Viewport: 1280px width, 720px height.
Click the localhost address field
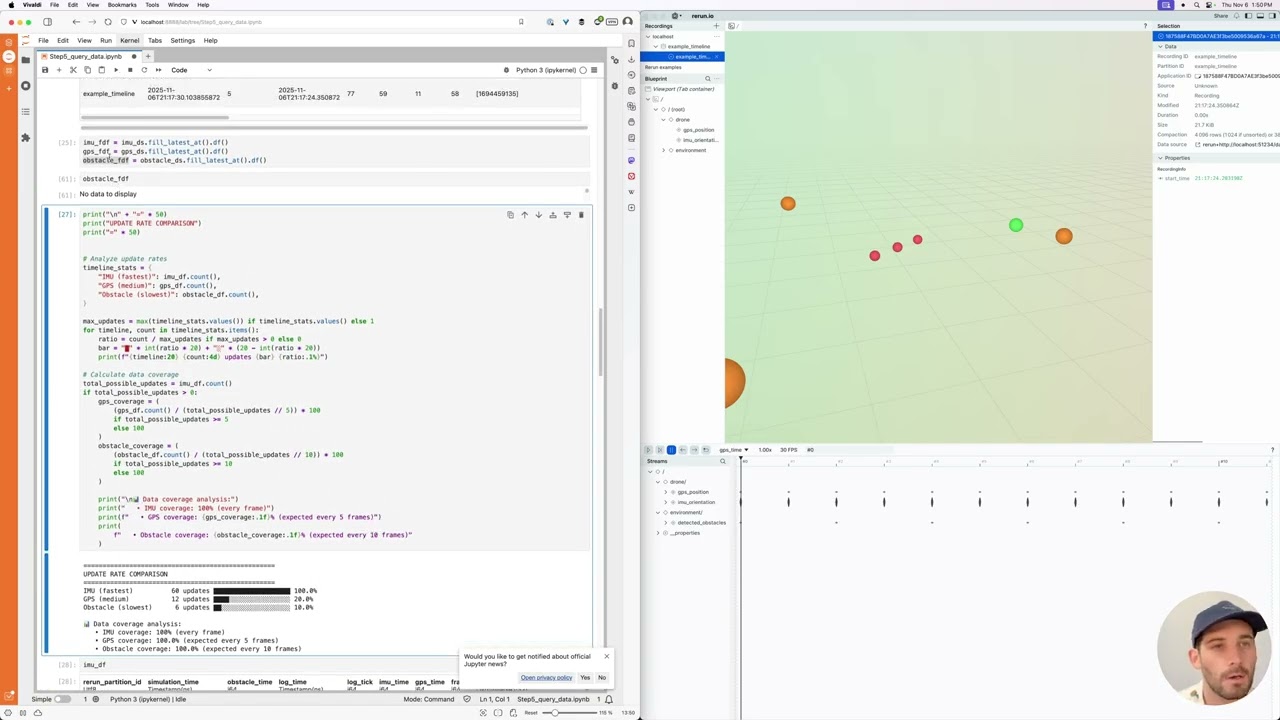320,22
